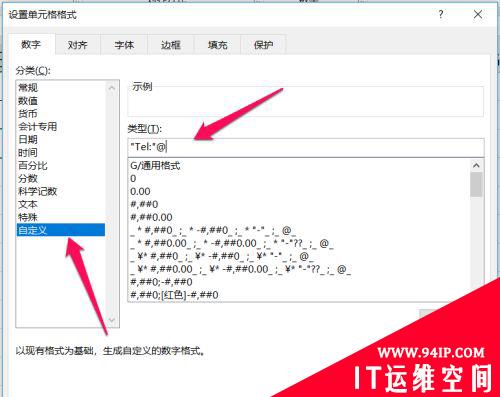Click the format list scrollbar thumb
The image size is (500, 397).
(476, 184)
